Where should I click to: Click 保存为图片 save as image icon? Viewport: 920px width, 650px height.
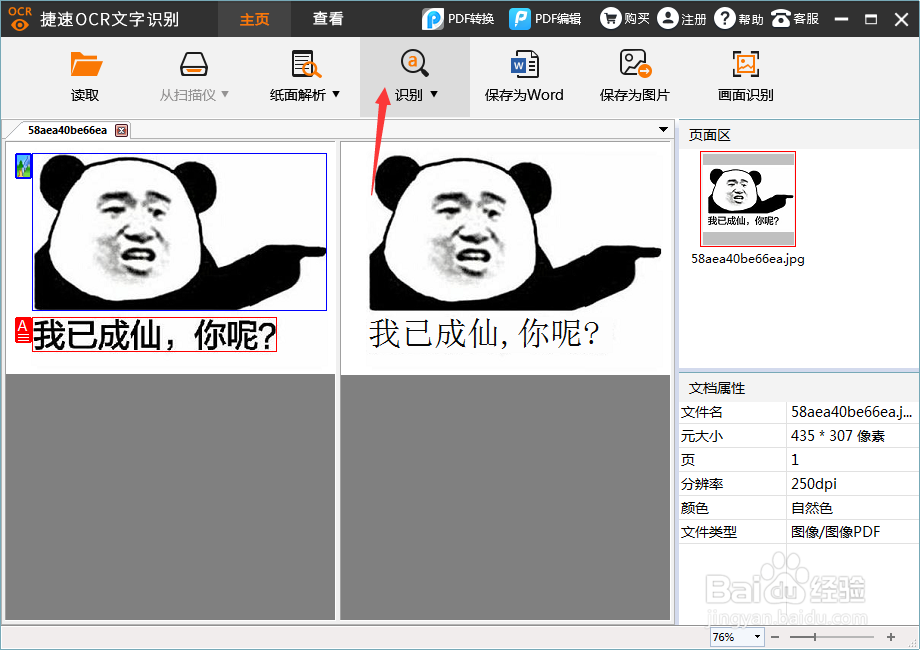(x=635, y=63)
